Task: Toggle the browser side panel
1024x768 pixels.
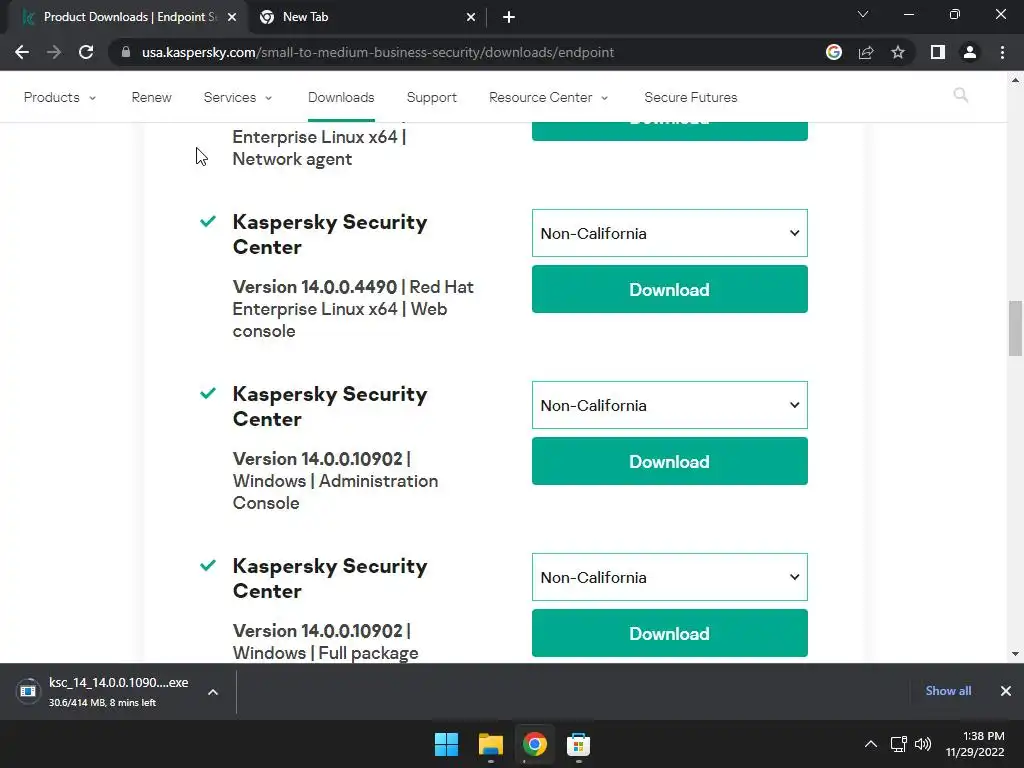Action: tap(938, 52)
